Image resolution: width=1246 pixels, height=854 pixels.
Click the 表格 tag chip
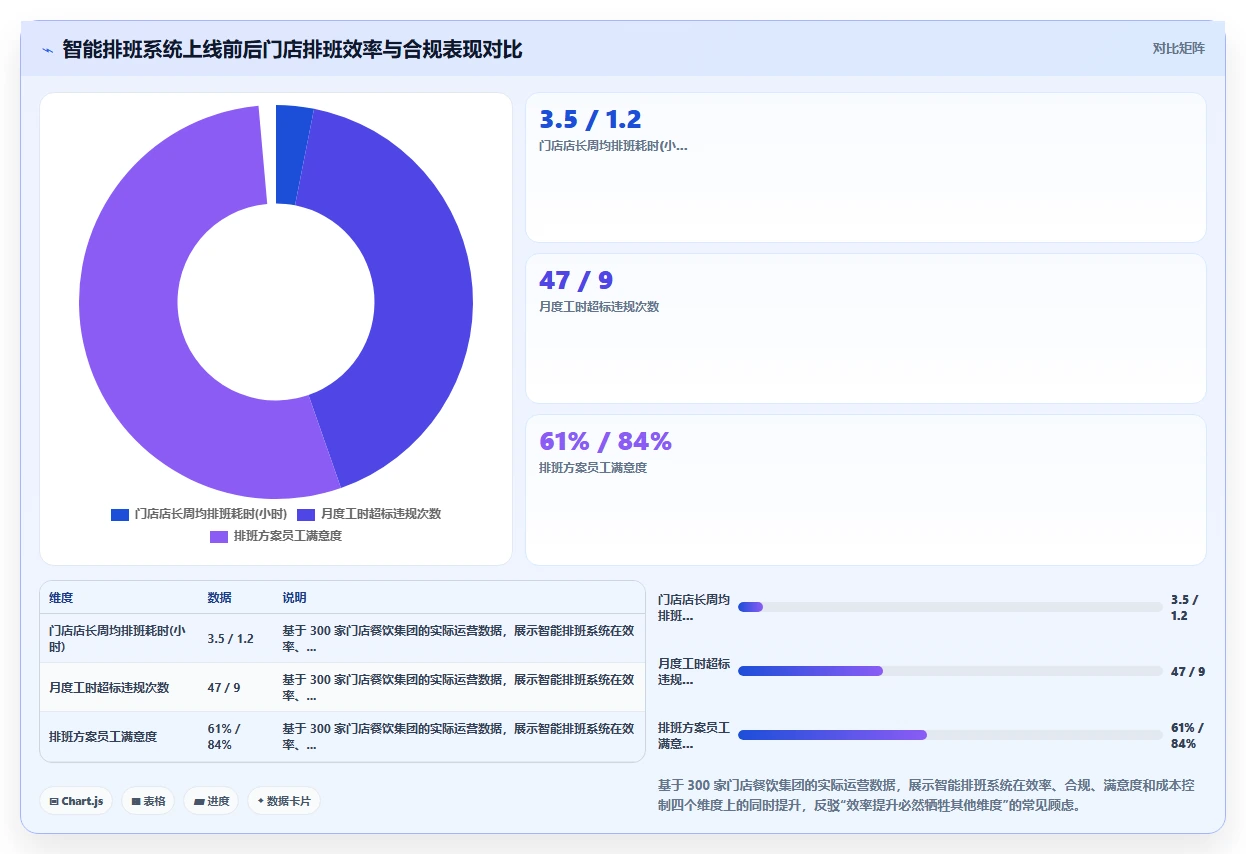pyautogui.click(x=149, y=801)
